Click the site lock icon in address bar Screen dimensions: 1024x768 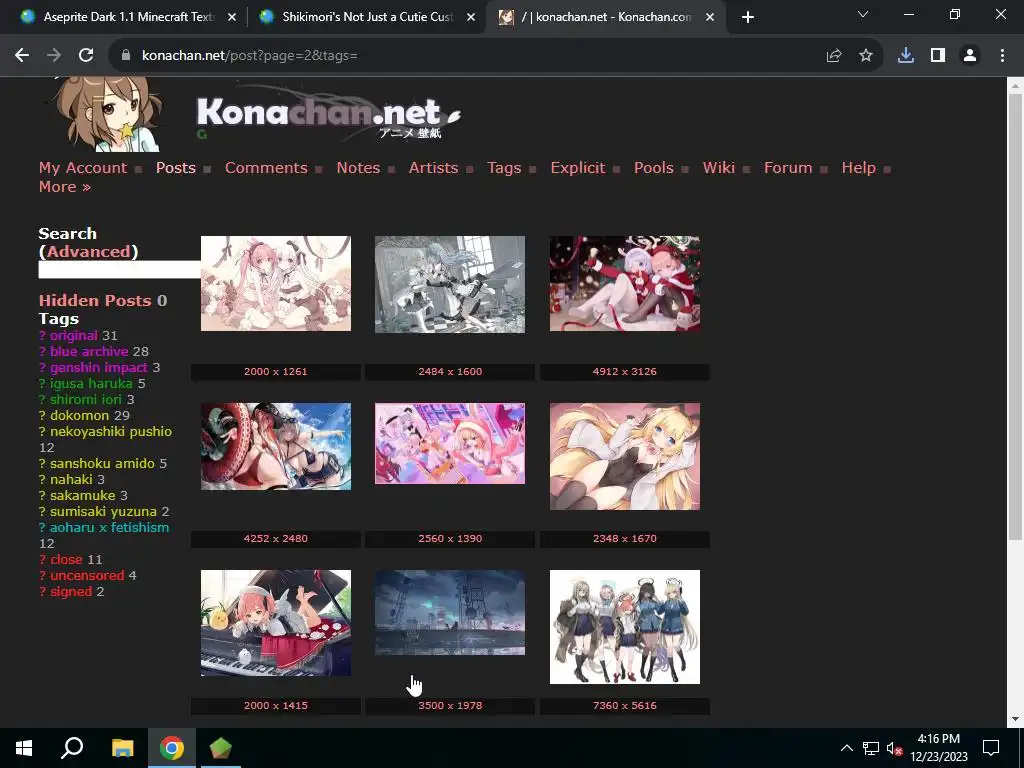126,56
